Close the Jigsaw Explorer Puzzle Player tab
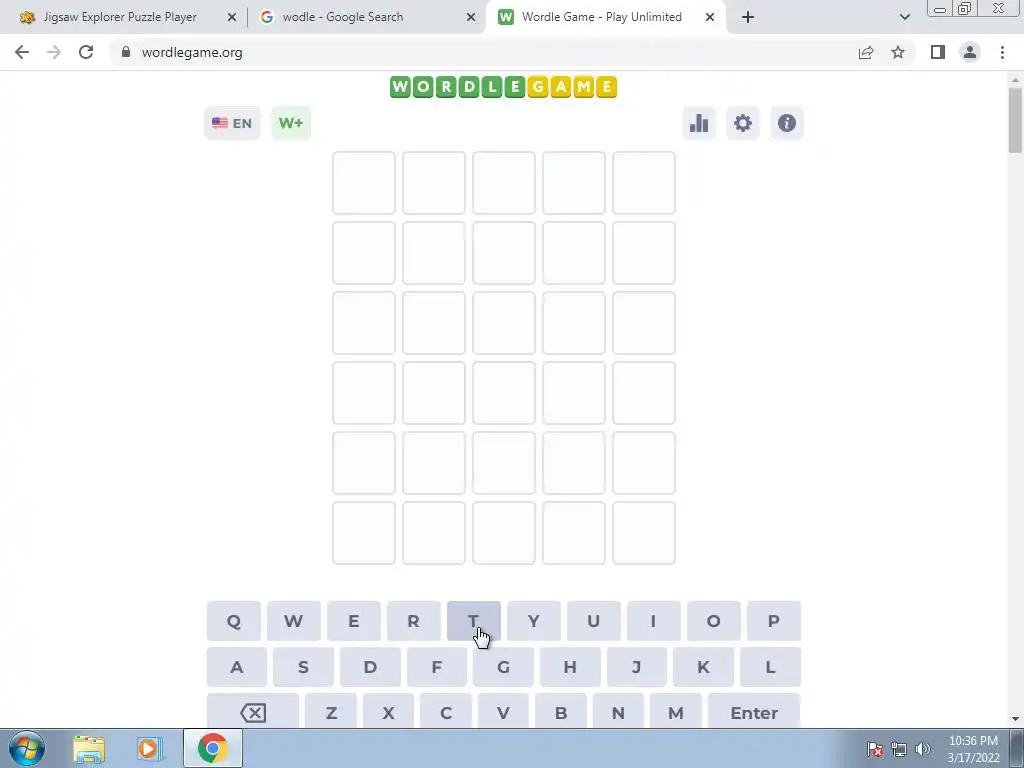 click(232, 18)
